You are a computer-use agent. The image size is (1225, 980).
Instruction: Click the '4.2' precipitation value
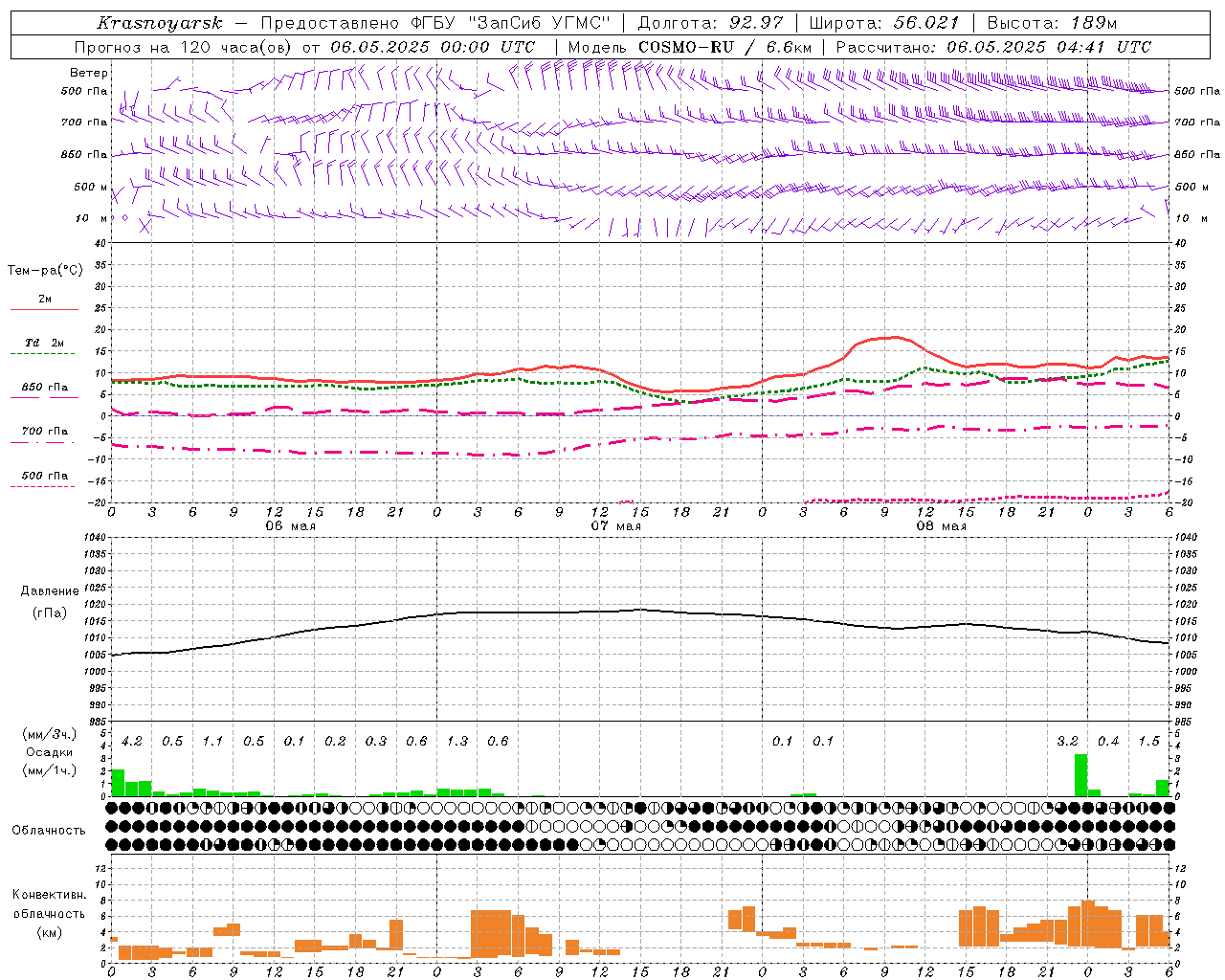tap(131, 742)
